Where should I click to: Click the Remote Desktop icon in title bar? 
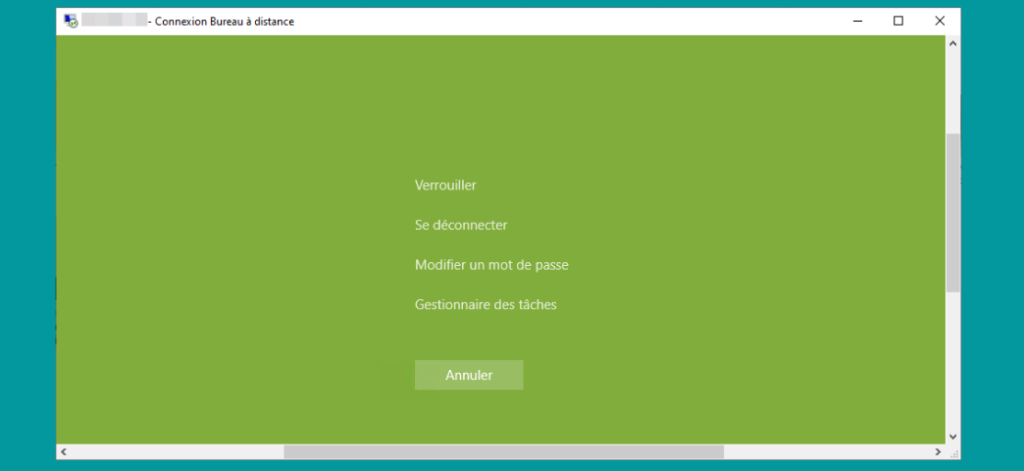(70, 21)
